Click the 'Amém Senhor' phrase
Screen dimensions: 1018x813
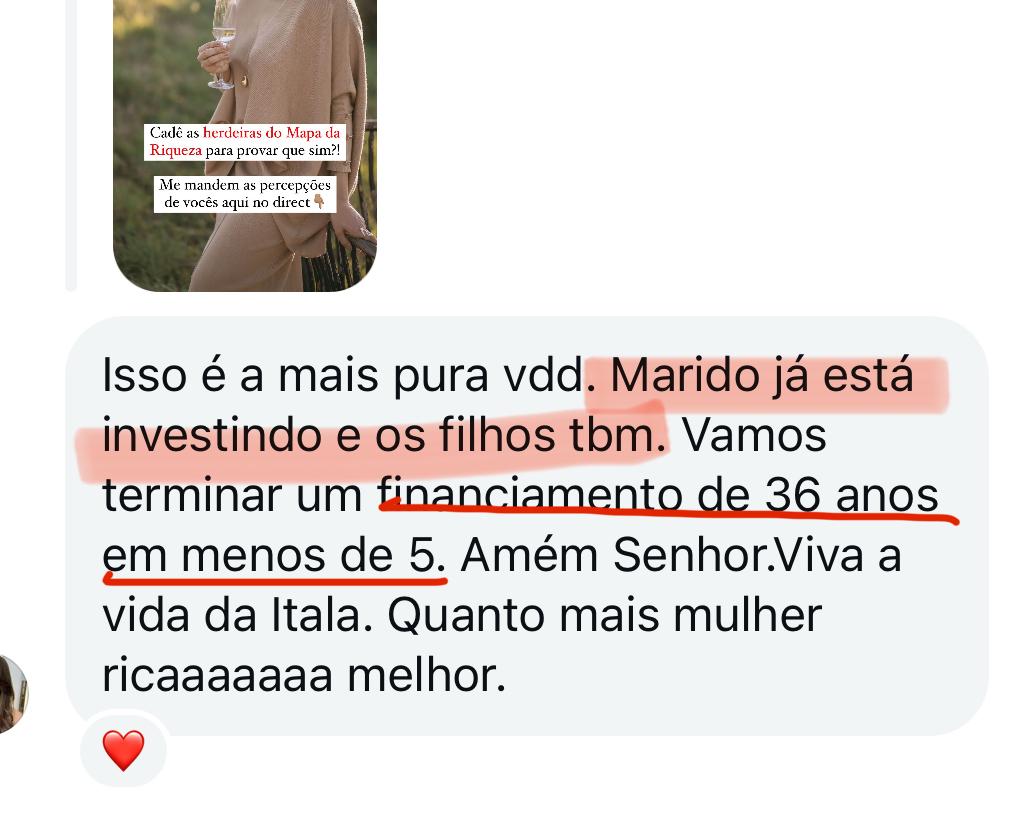tap(614, 555)
